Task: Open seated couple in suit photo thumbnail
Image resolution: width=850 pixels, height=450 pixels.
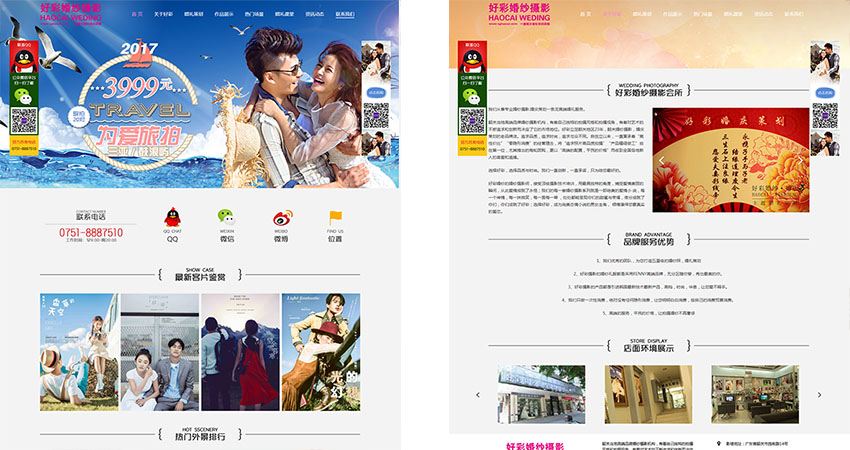Action: click(x=160, y=352)
